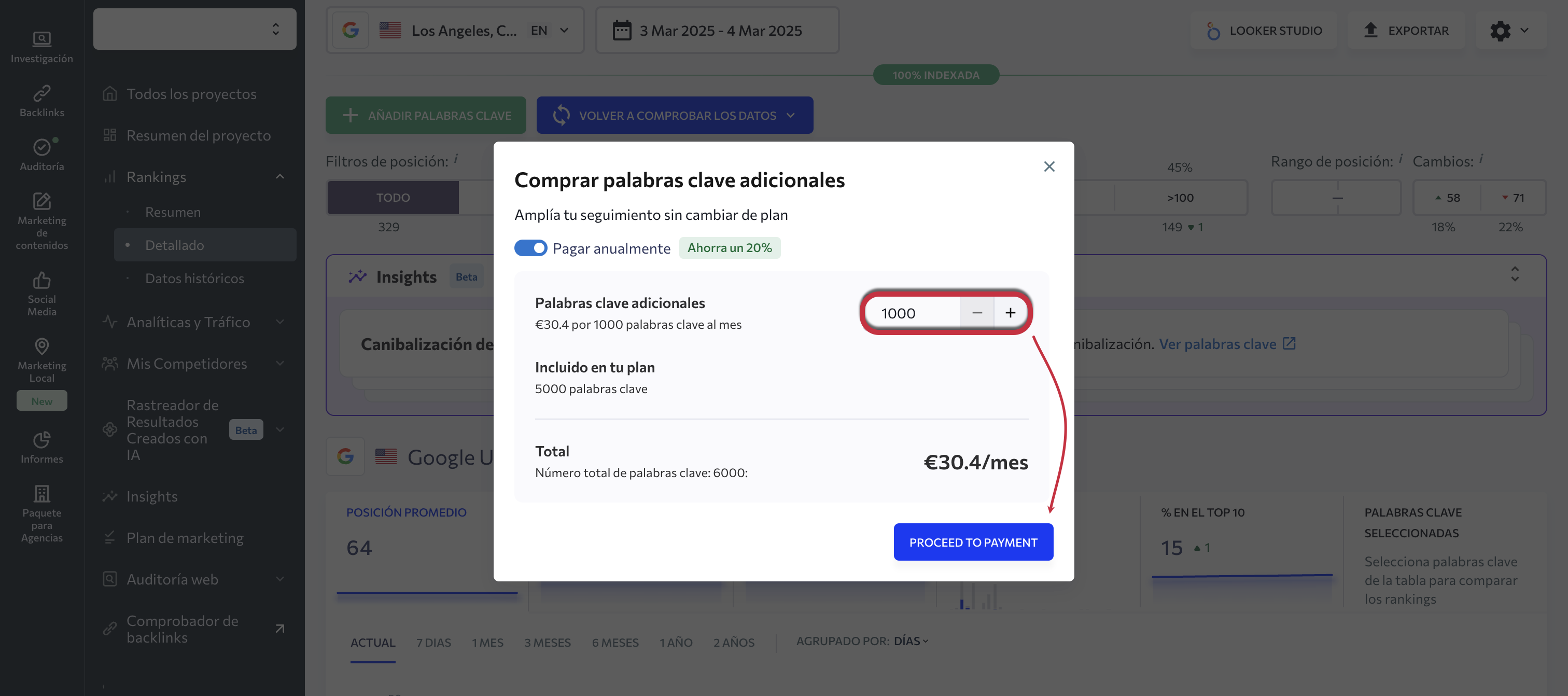Select the >100 position filter
Viewport: 1568px width, 696px height.
pyautogui.click(x=1180, y=197)
